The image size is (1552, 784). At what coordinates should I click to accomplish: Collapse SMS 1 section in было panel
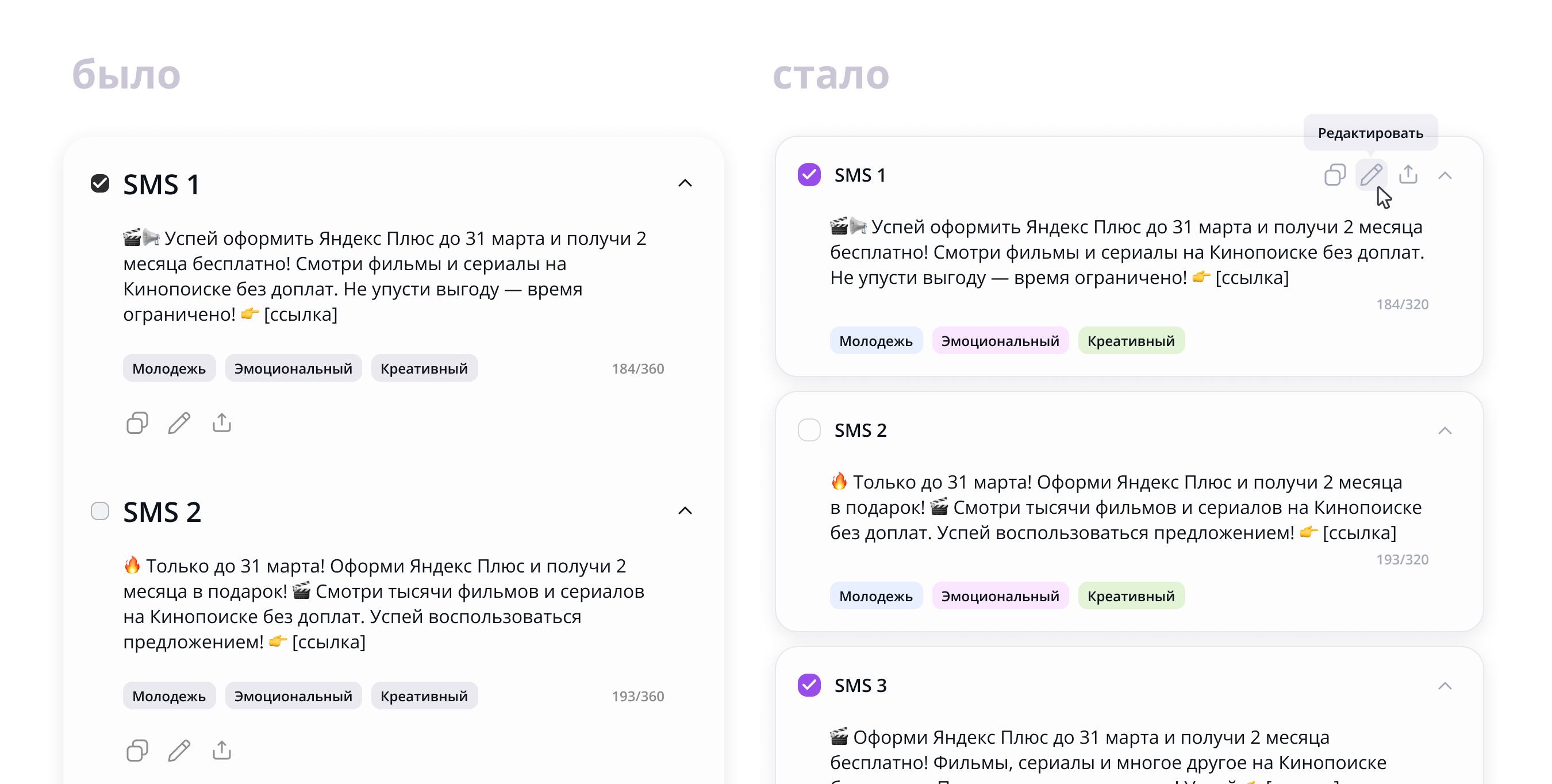click(685, 183)
